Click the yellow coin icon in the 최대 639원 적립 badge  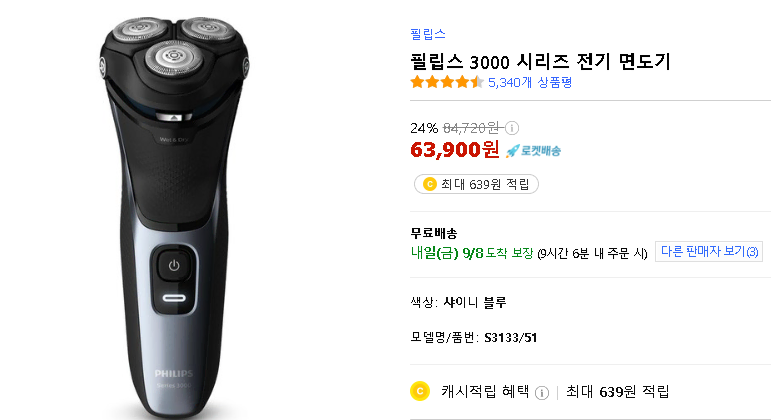(x=430, y=184)
